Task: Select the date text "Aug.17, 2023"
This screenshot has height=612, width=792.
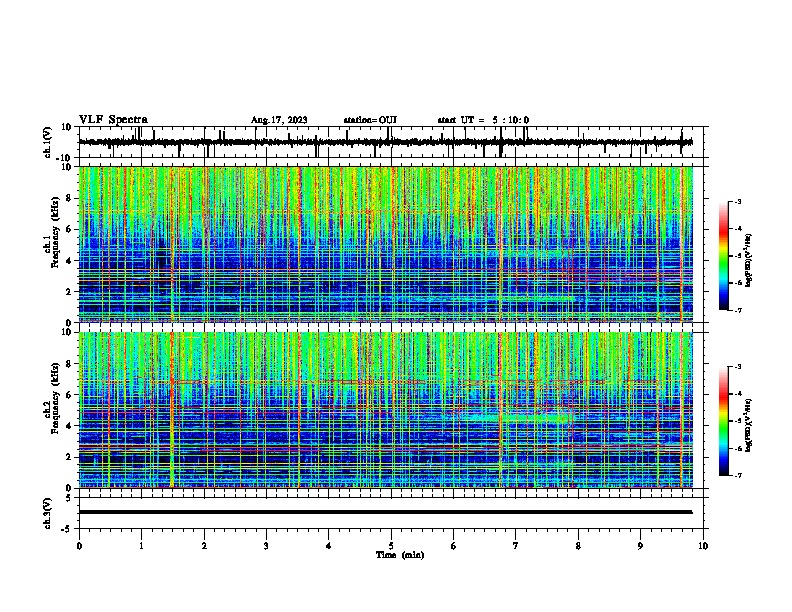Action: [279, 120]
